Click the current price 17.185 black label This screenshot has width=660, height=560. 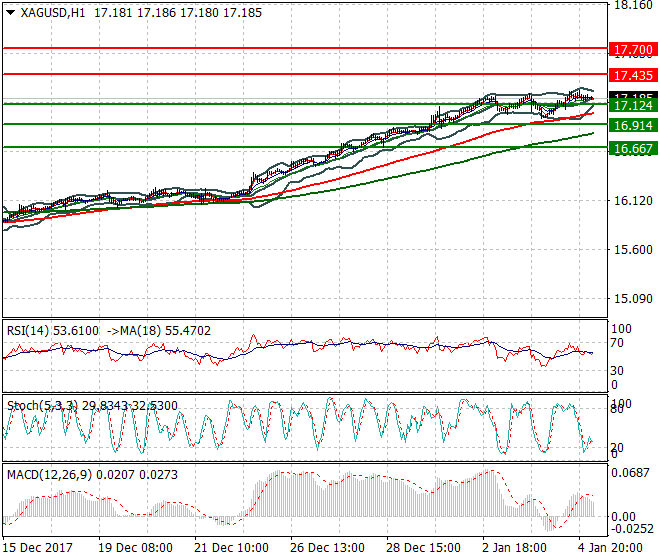click(633, 96)
